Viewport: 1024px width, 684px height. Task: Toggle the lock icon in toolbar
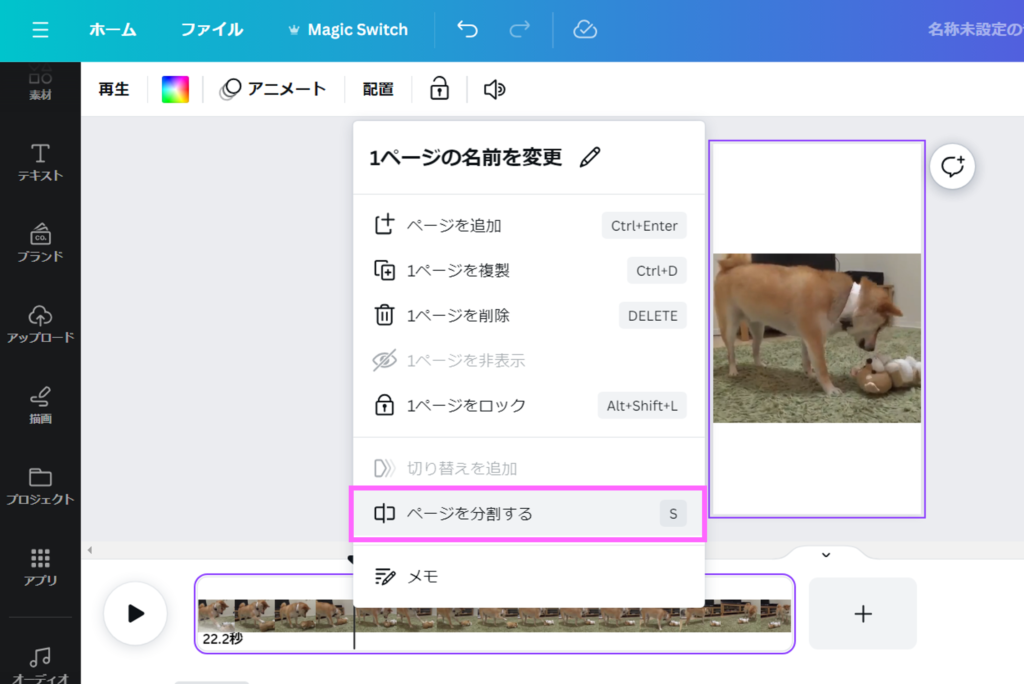pos(439,89)
